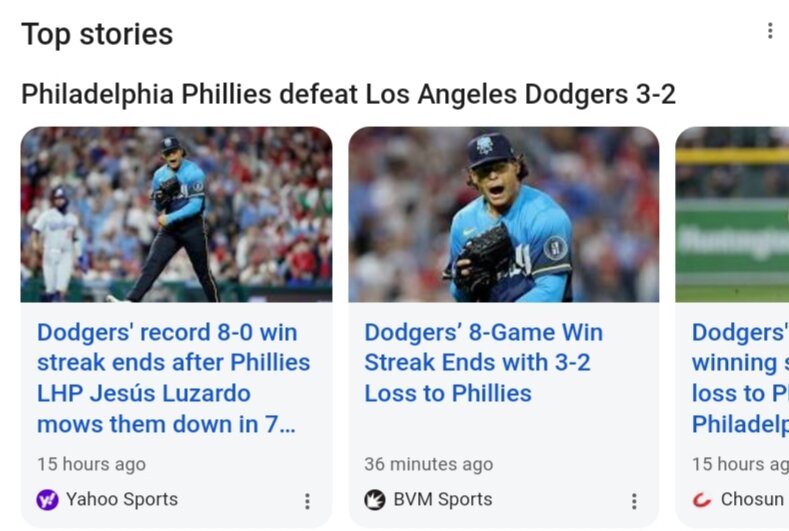
Task: Click the Chosun source name
Action: [x=752, y=499]
